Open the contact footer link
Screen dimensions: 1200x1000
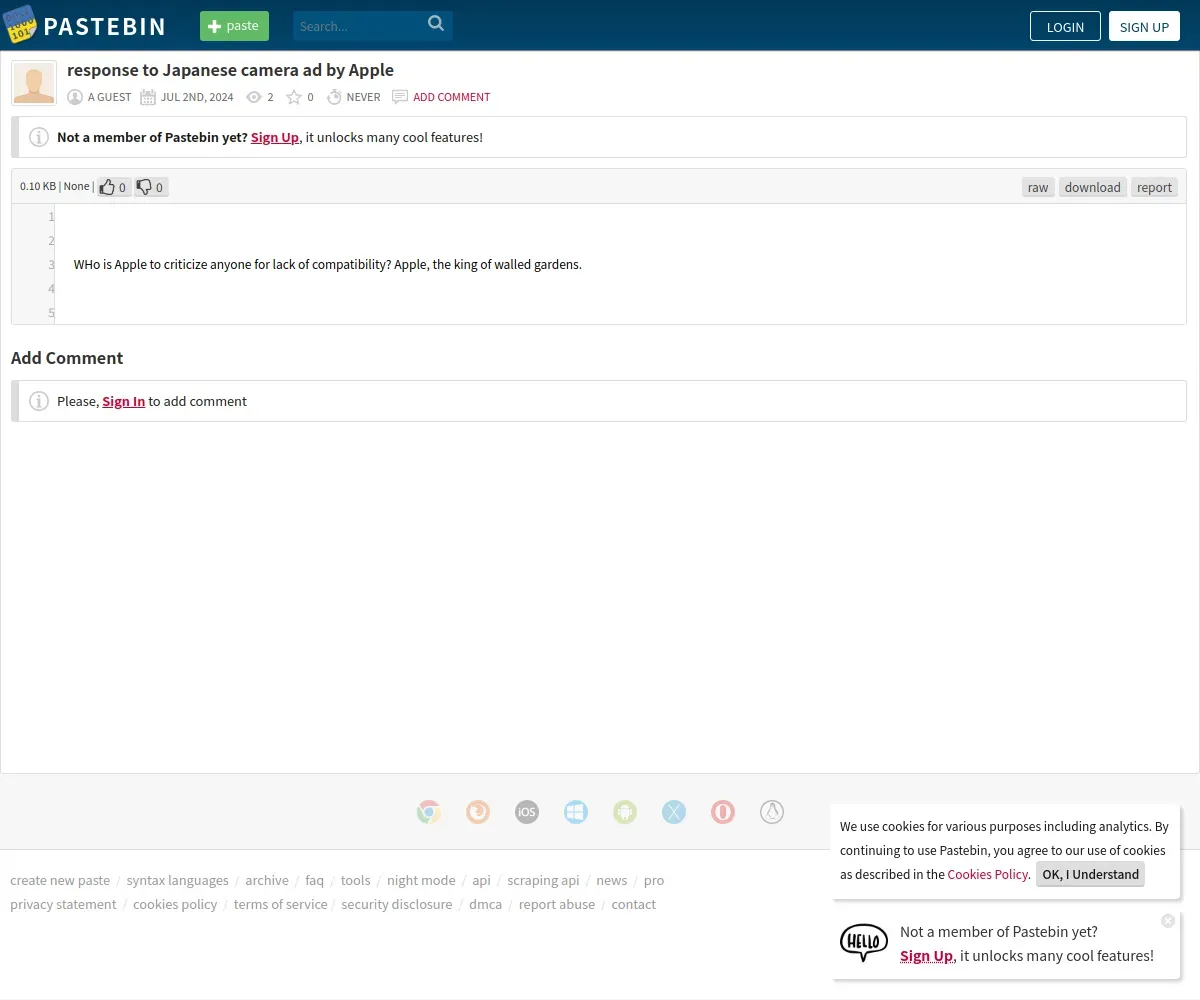coord(634,904)
